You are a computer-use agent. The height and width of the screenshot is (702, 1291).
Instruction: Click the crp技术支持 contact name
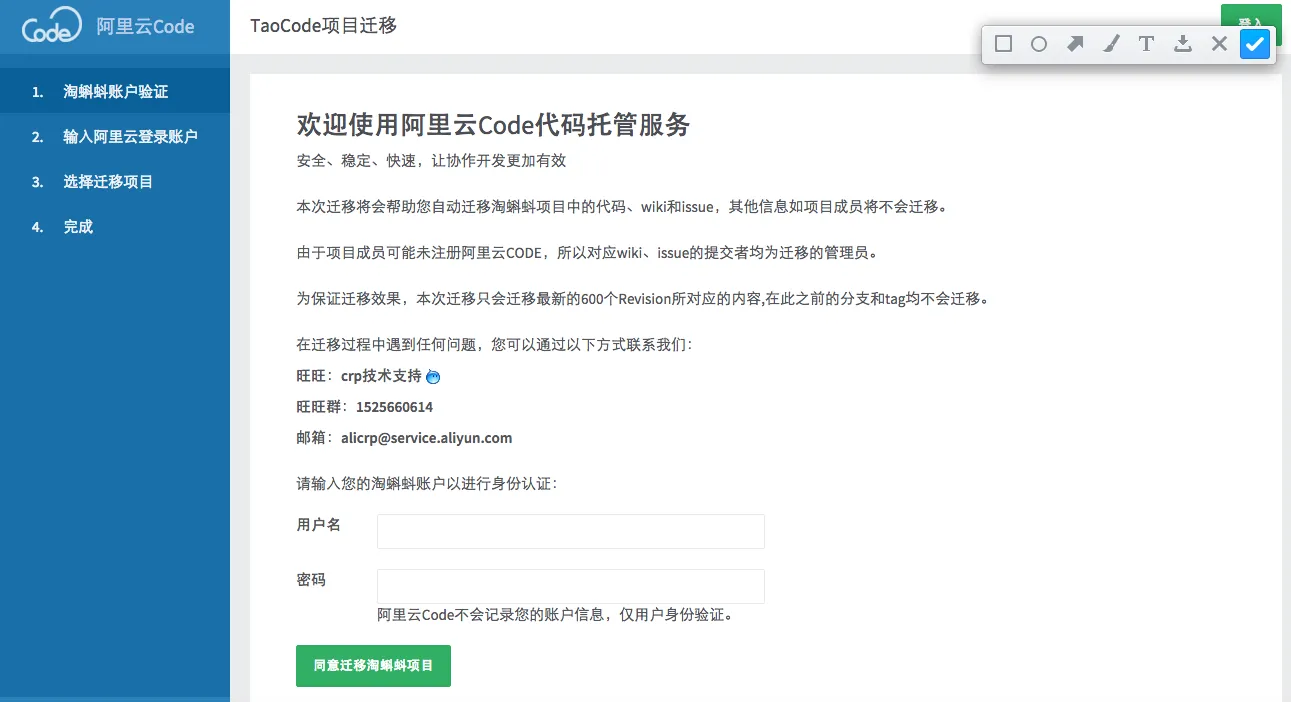tap(381, 377)
